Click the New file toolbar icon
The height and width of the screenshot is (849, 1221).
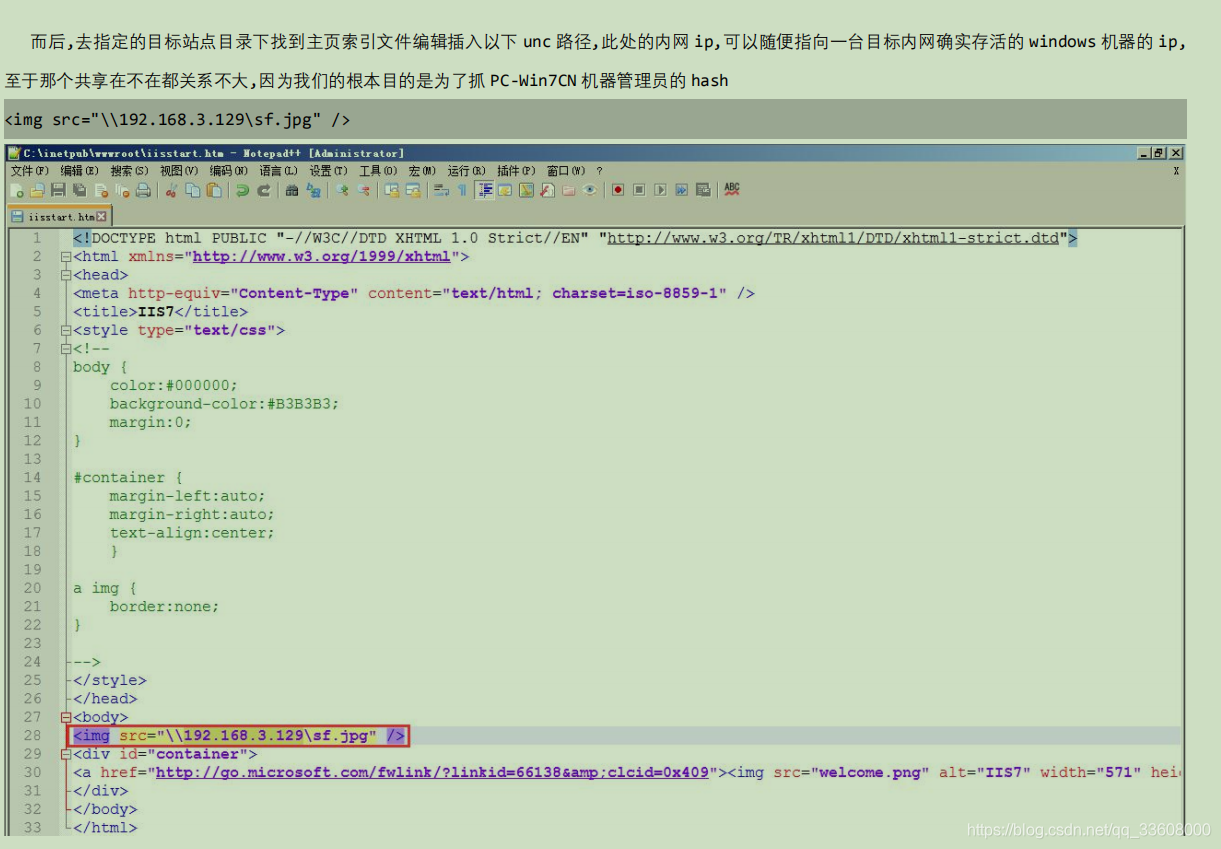[17, 190]
